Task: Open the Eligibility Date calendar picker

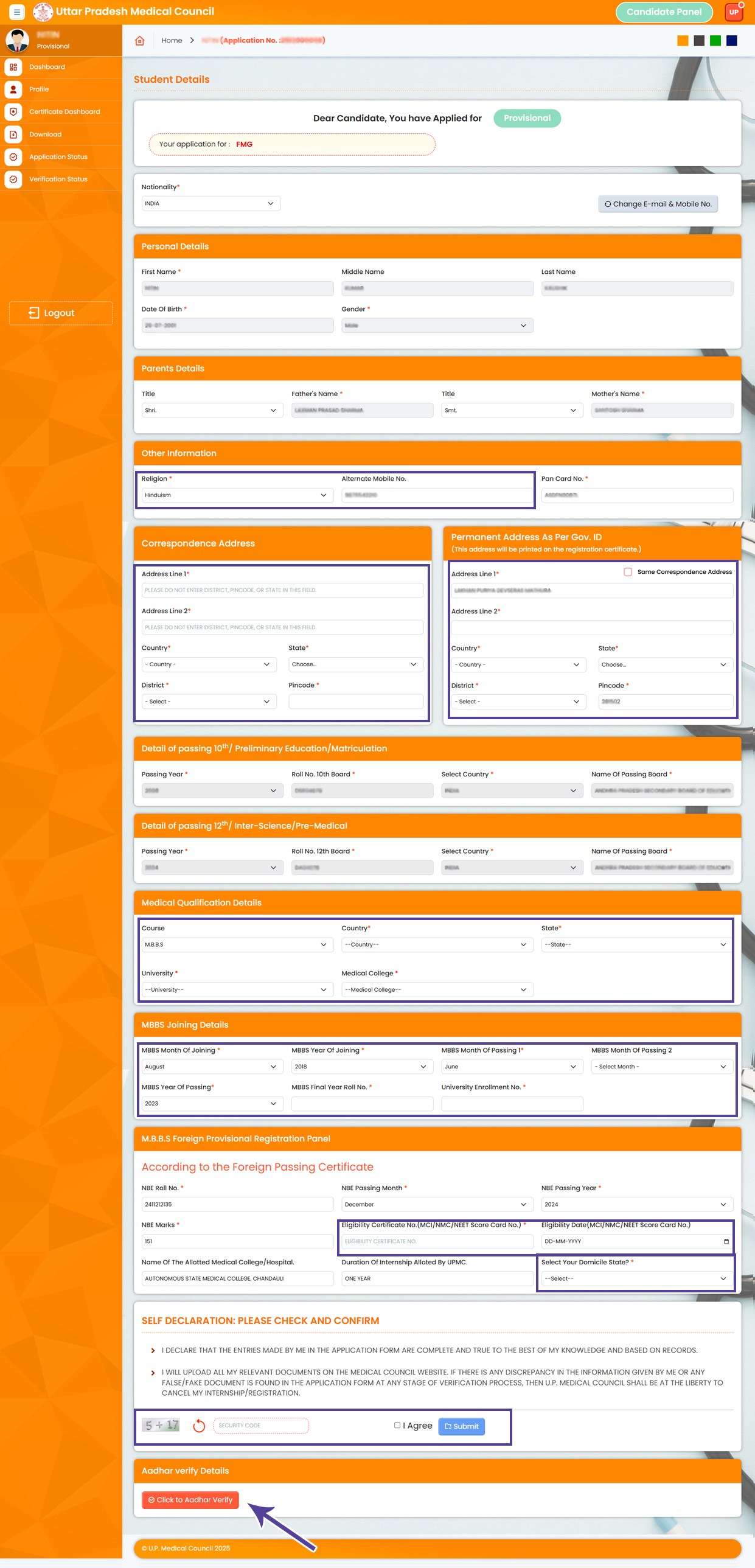Action: click(726, 1241)
